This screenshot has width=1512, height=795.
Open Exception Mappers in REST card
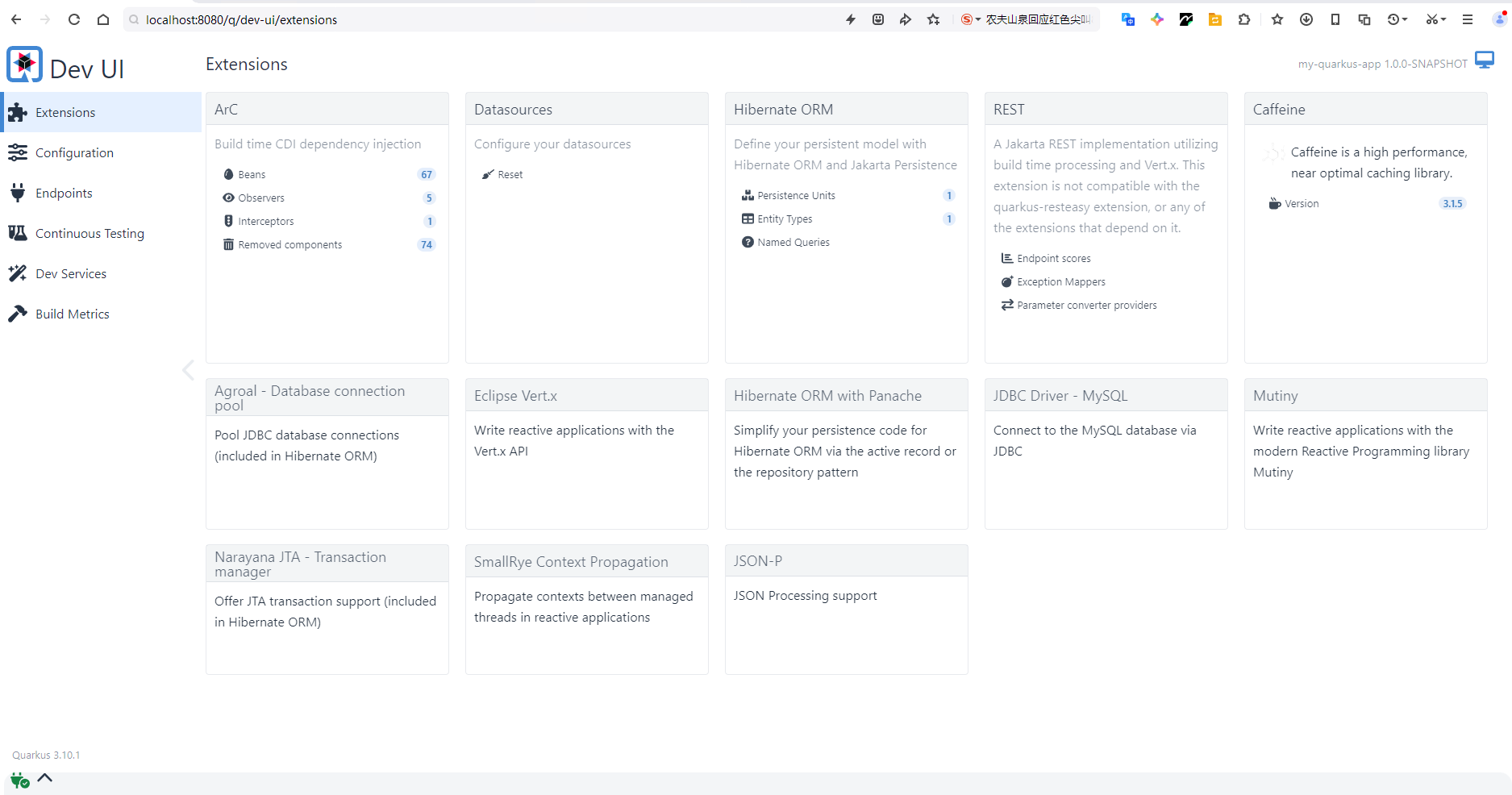click(1061, 281)
